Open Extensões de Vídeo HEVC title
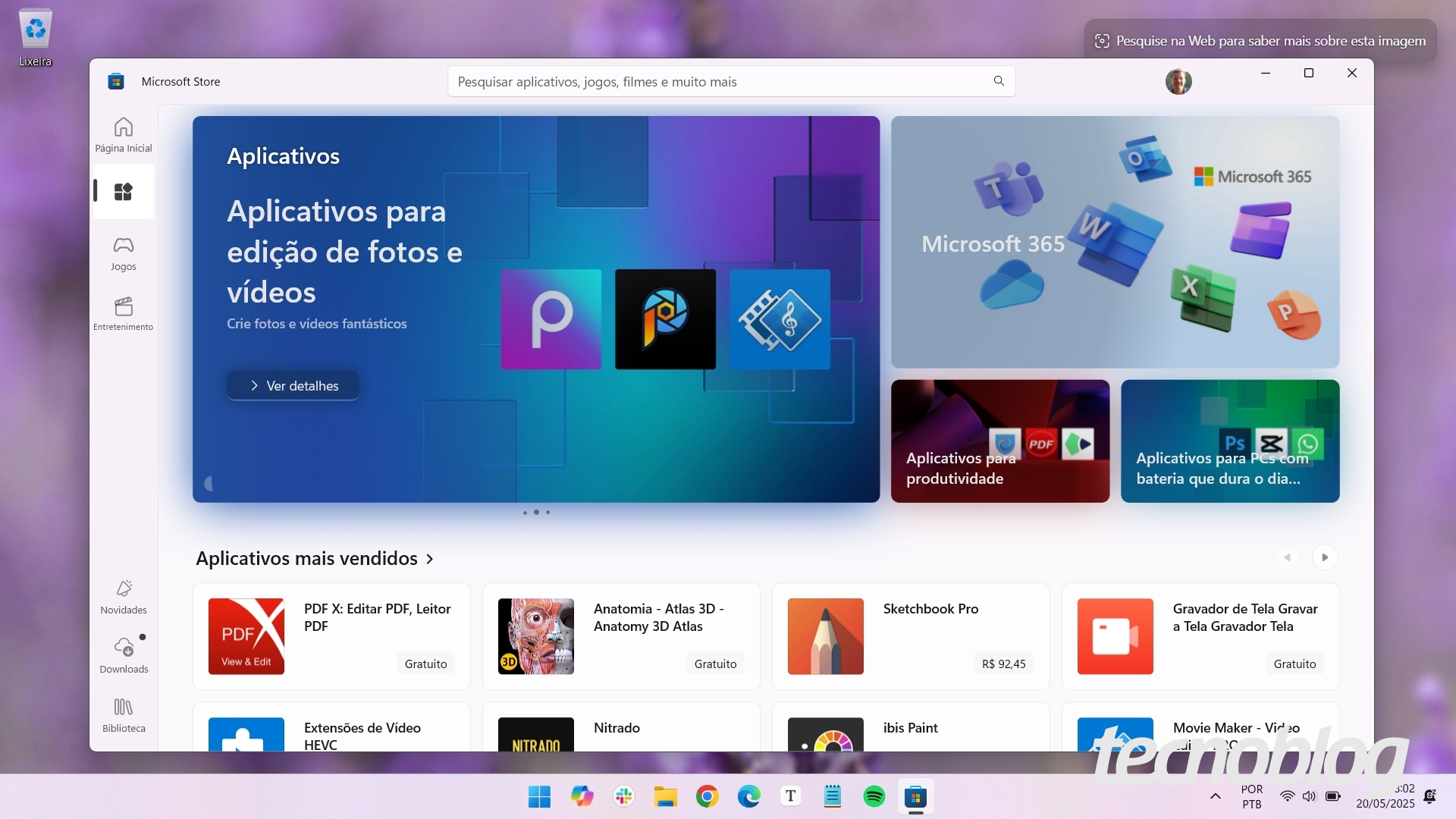 (362, 736)
